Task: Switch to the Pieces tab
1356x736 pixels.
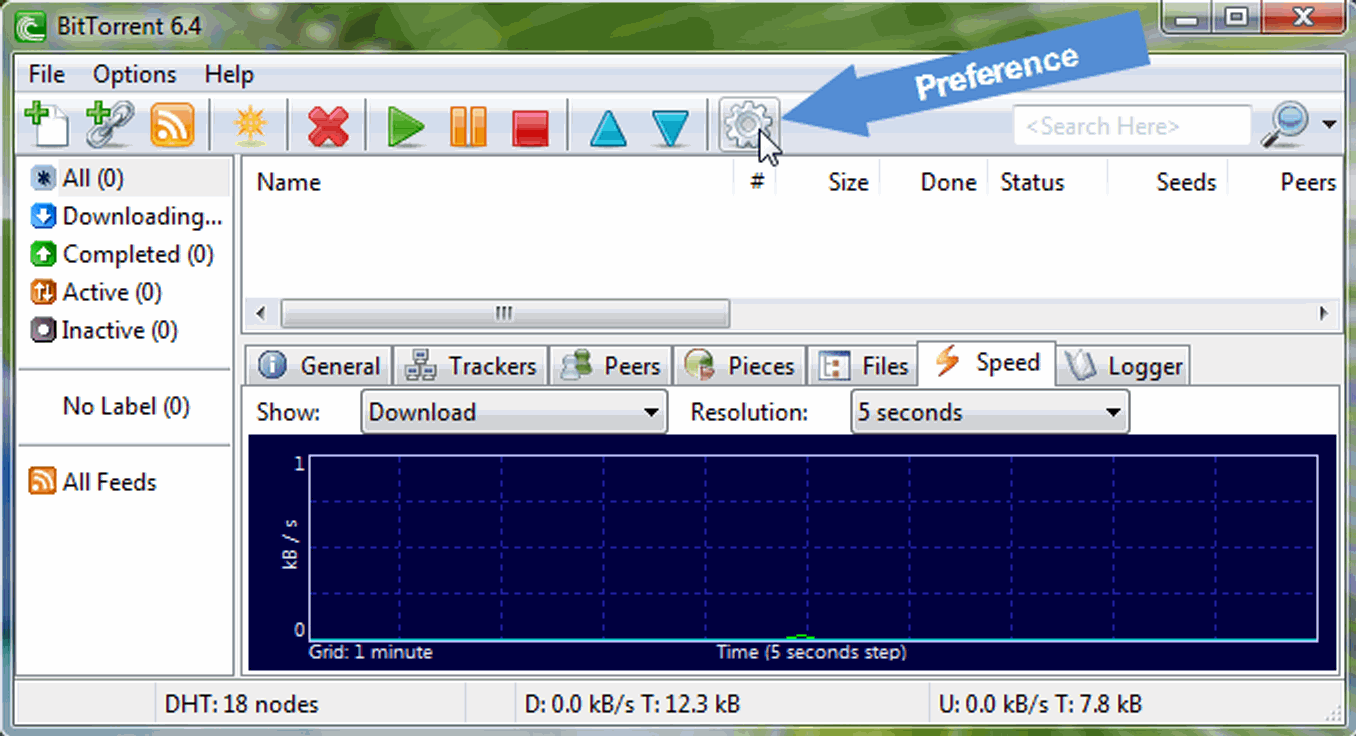Action: 739,366
